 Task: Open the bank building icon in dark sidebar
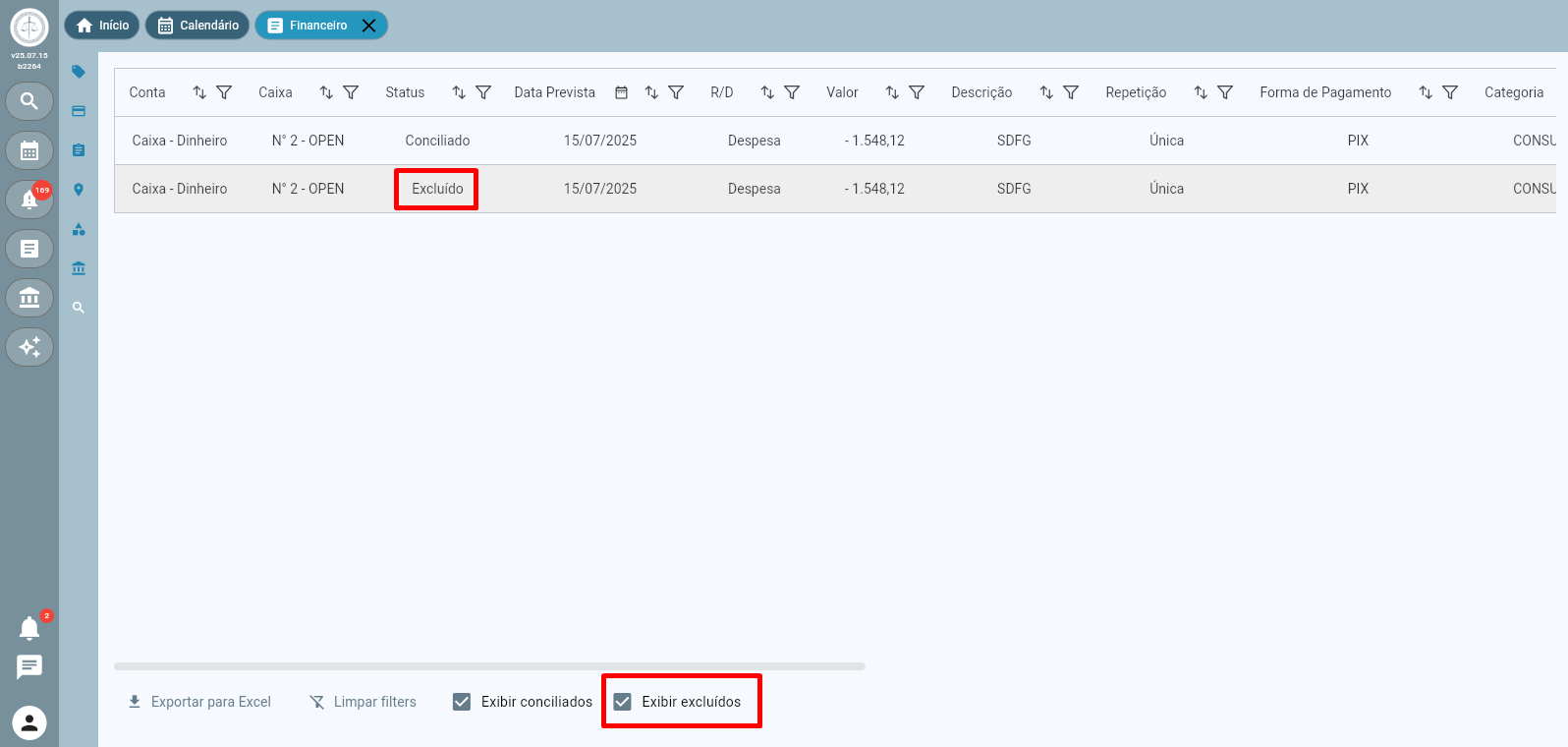coord(29,298)
